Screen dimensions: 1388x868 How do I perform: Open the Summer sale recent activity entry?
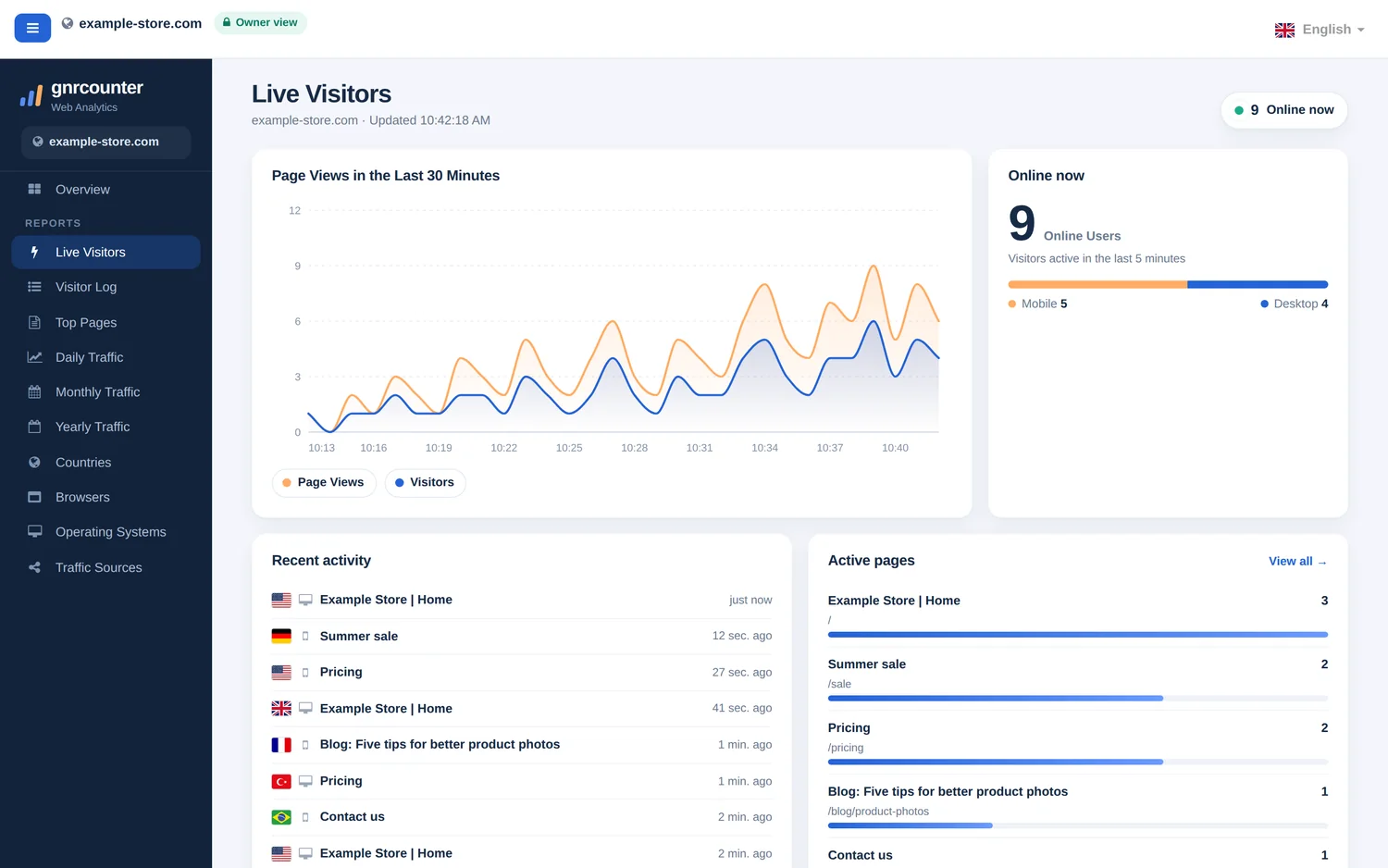coord(522,636)
